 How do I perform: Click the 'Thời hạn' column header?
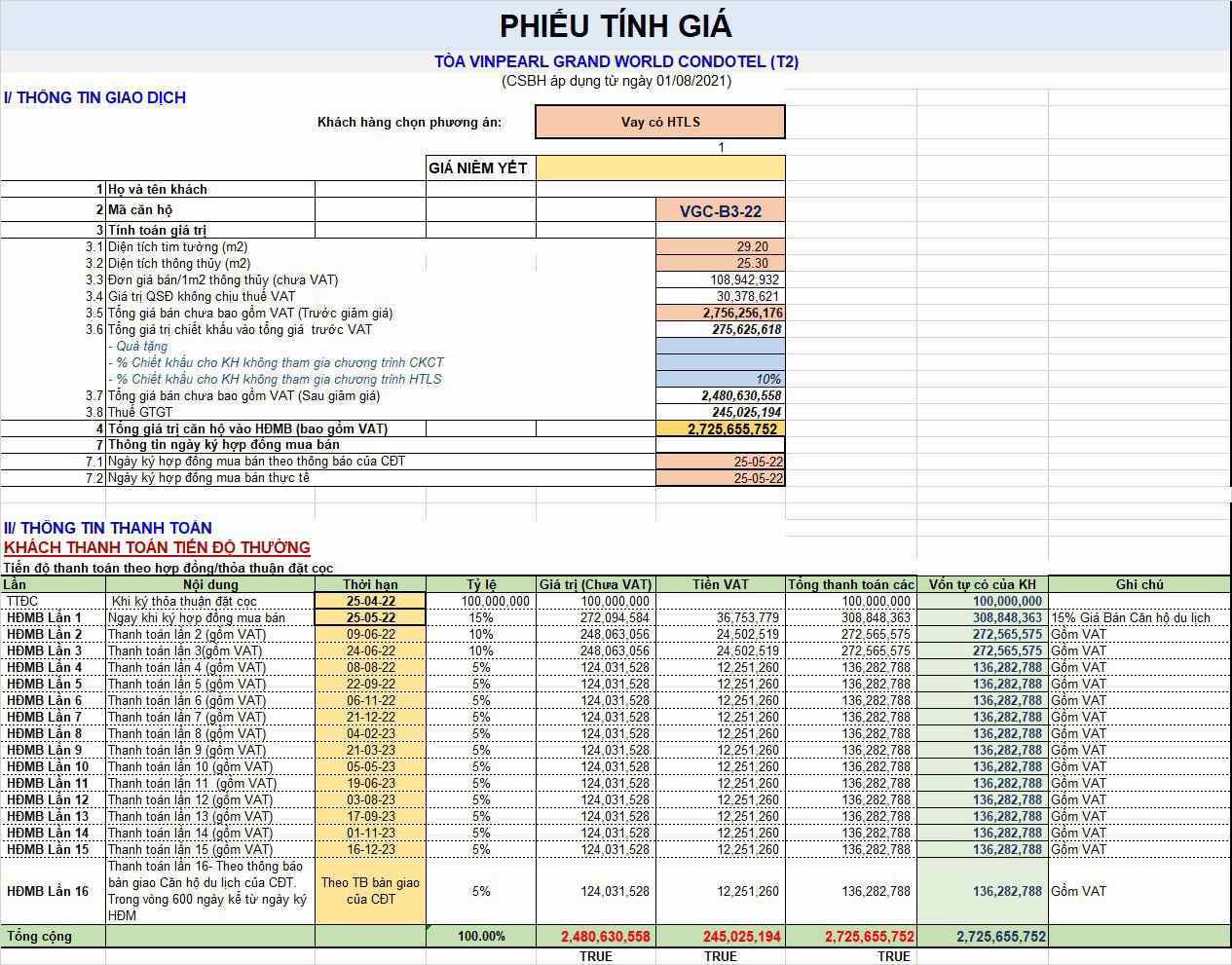[370, 585]
